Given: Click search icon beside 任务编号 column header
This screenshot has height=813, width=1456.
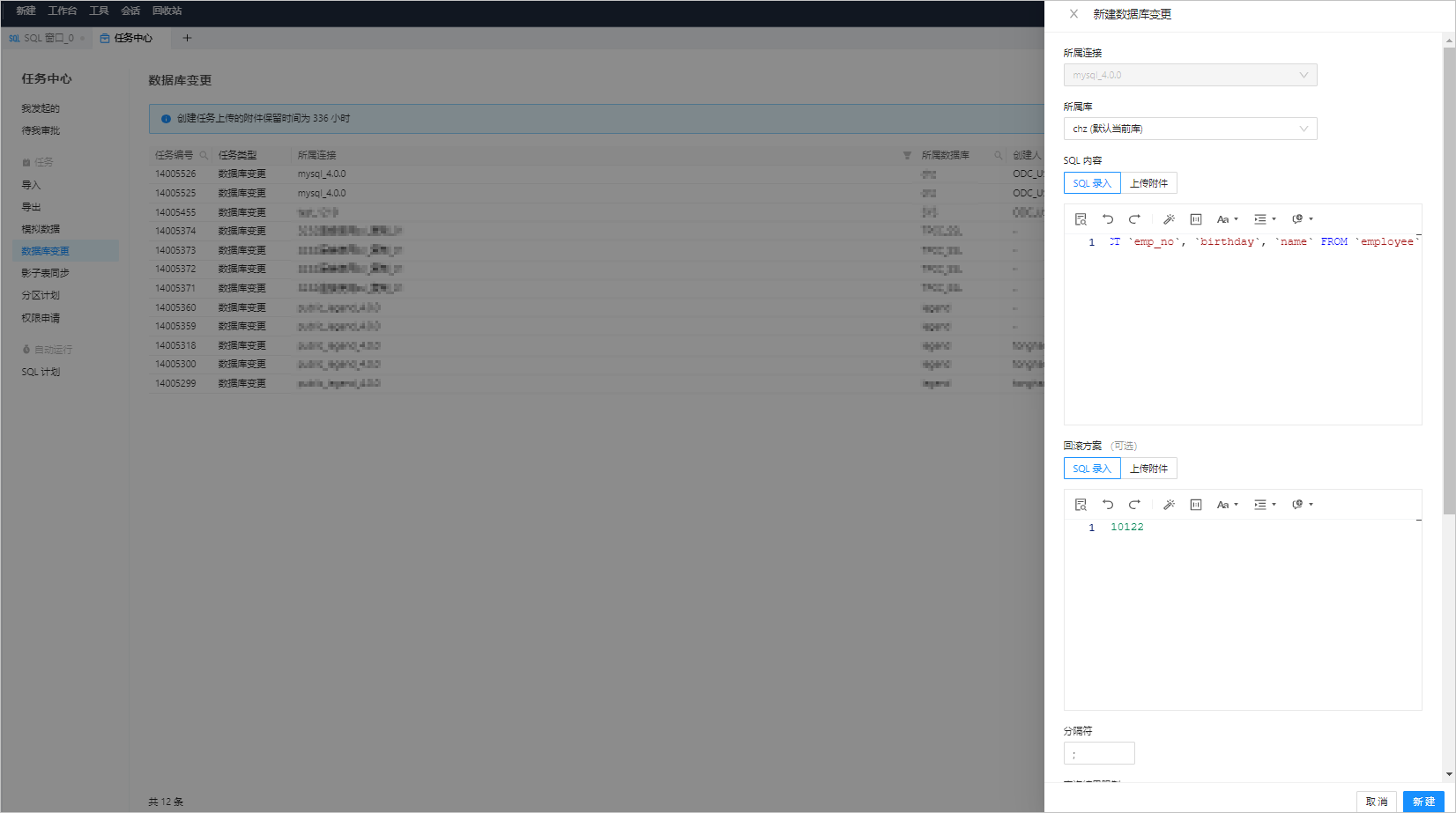Looking at the screenshot, I should 204,155.
